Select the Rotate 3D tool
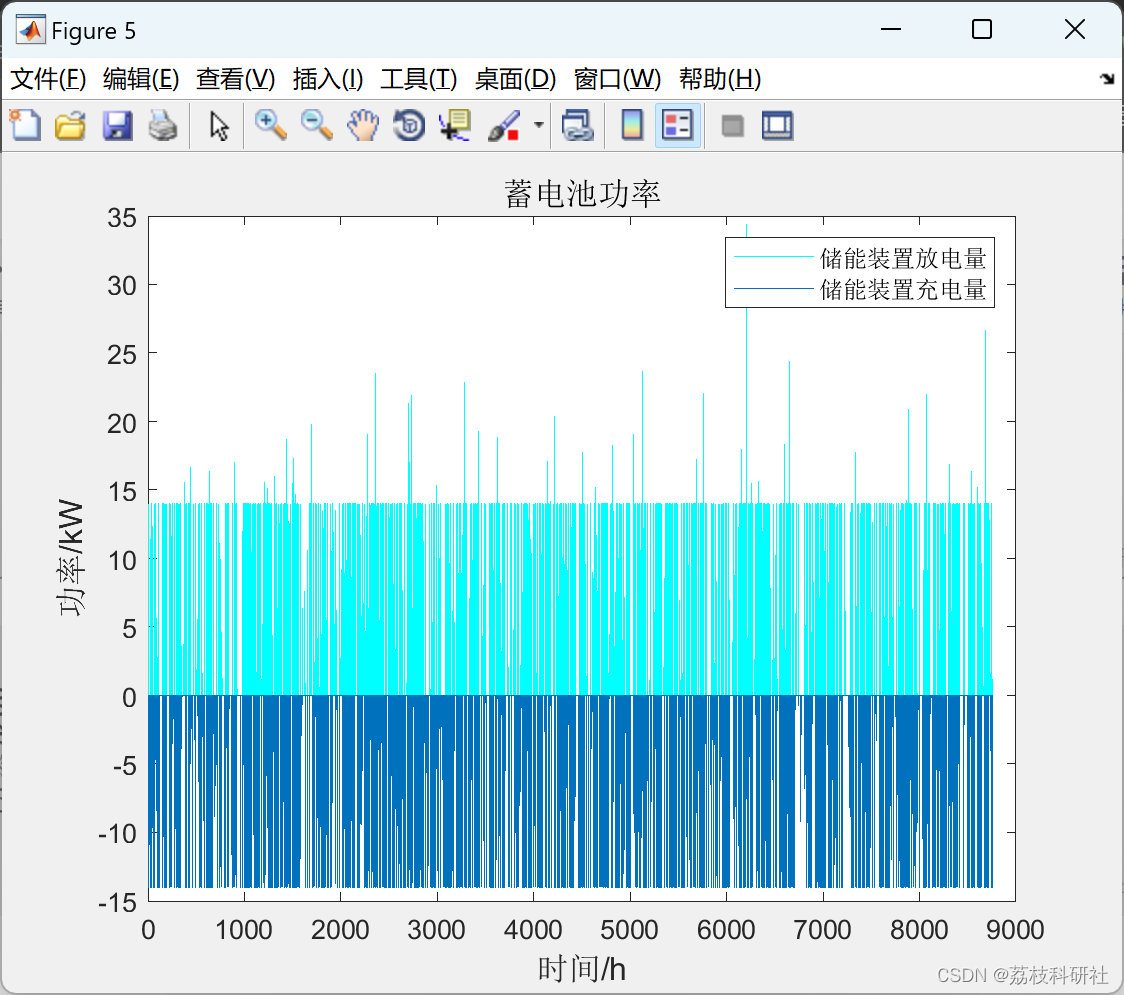Screen dimensions: 1124x995 coord(409,125)
